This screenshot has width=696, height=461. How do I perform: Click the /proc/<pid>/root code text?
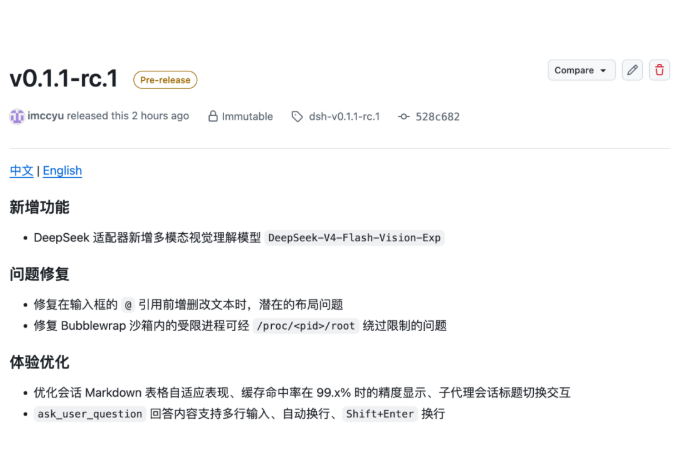pyautogui.click(x=306, y=326)
